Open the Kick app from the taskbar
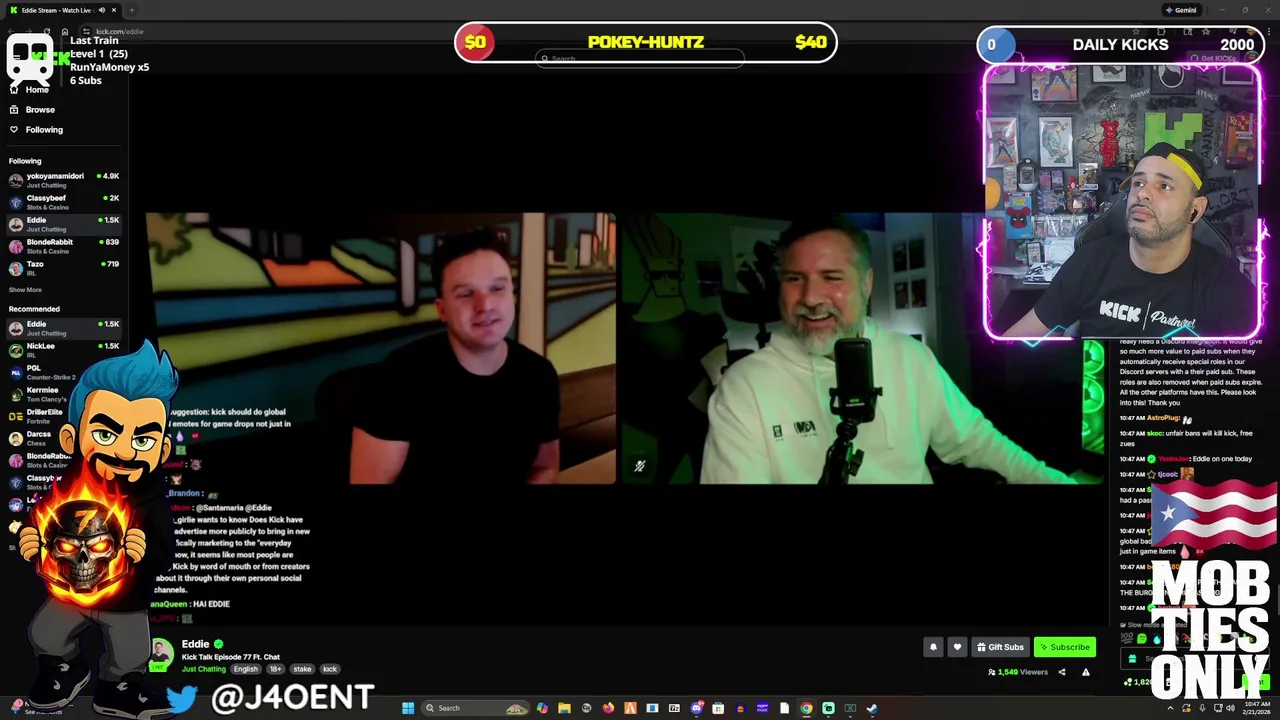 coord(828,708)
